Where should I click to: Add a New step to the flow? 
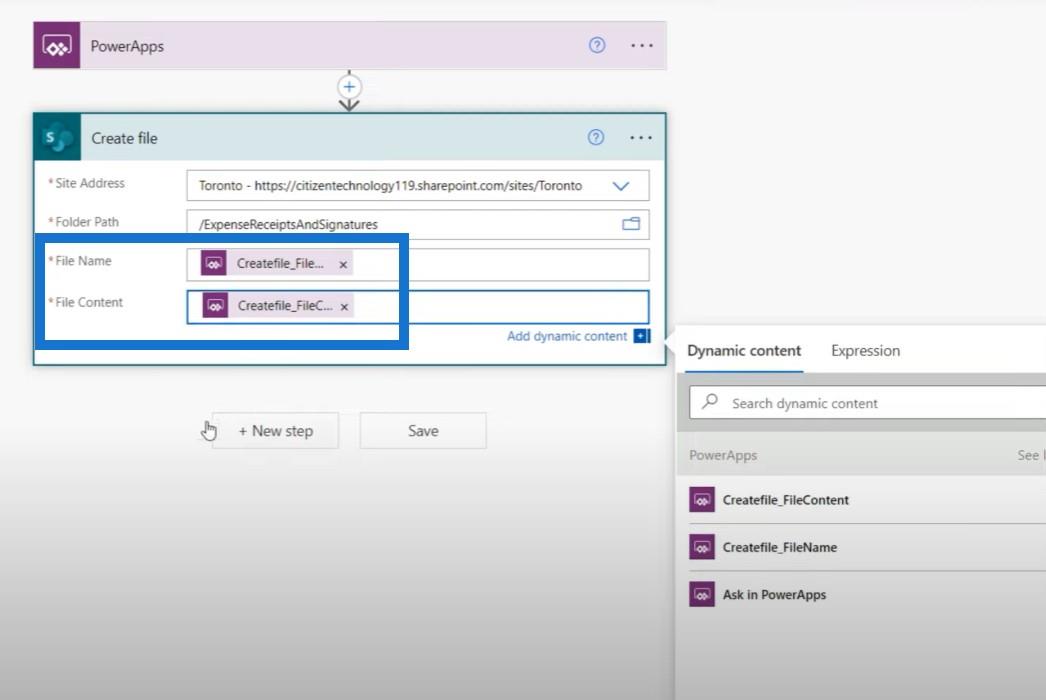click(x=276, y=431)
